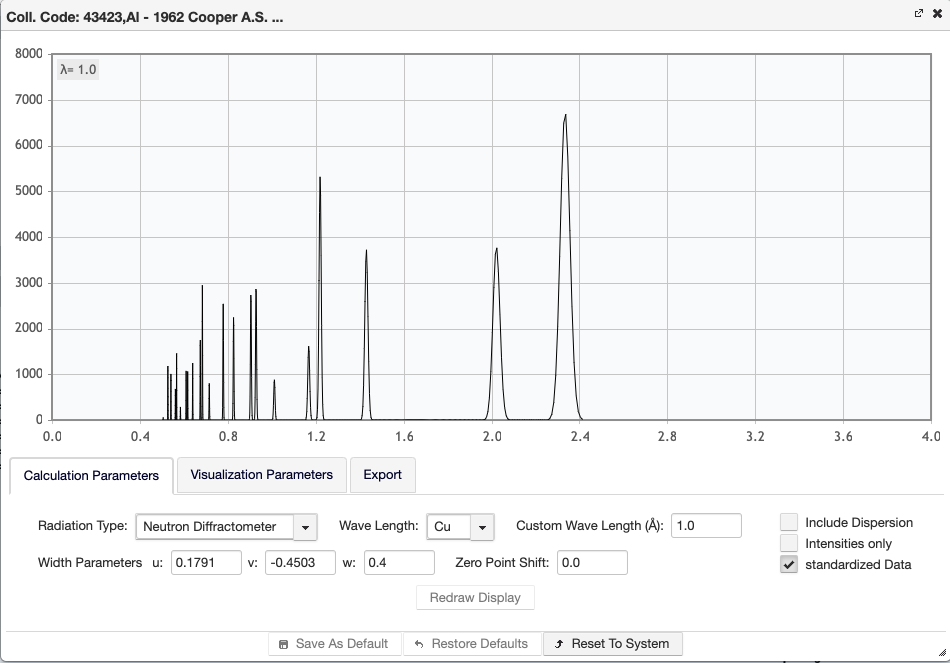The width and height of the screenshot is (950, 663).
Task: Focus the Custom Wave Length input field
Action: 706,526
